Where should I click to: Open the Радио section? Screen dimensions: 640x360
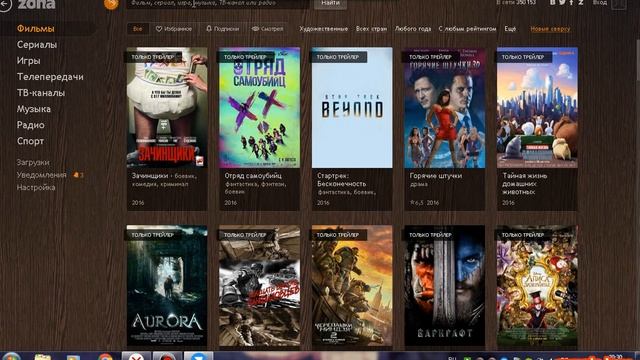pos(31,125)
